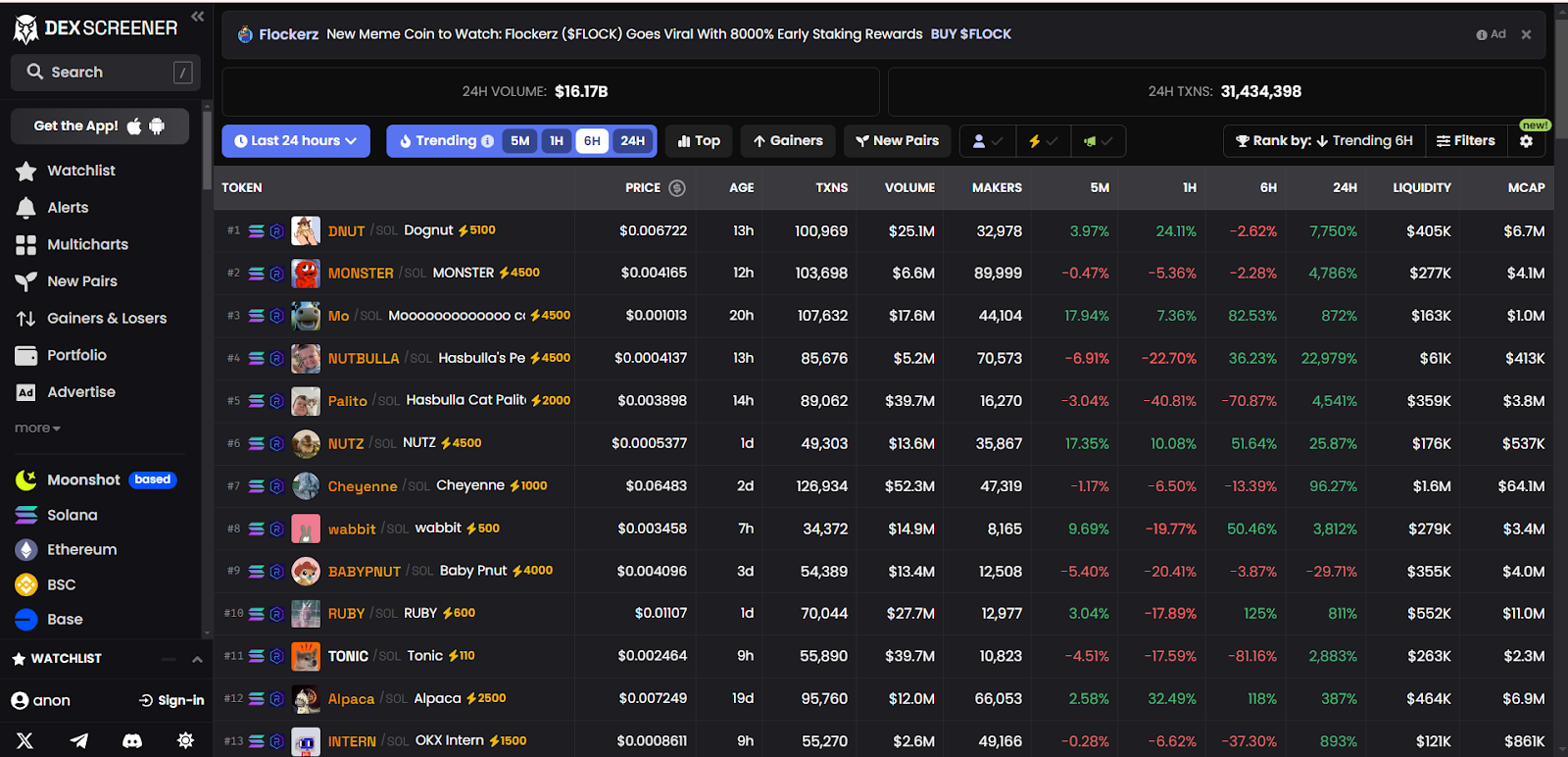Screen dimensions: 1568x757
Task: Click the Top button
Action: (699, 141)
